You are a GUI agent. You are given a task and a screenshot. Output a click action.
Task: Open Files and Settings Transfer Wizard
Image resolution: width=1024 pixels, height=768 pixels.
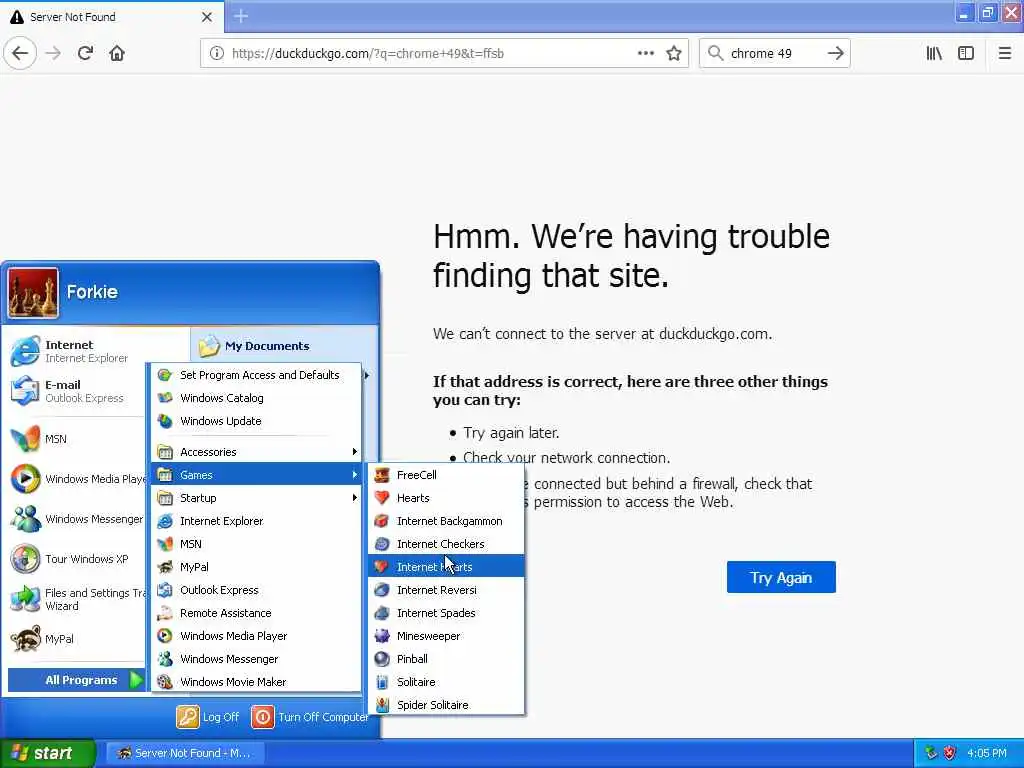(x=77, y=599)
